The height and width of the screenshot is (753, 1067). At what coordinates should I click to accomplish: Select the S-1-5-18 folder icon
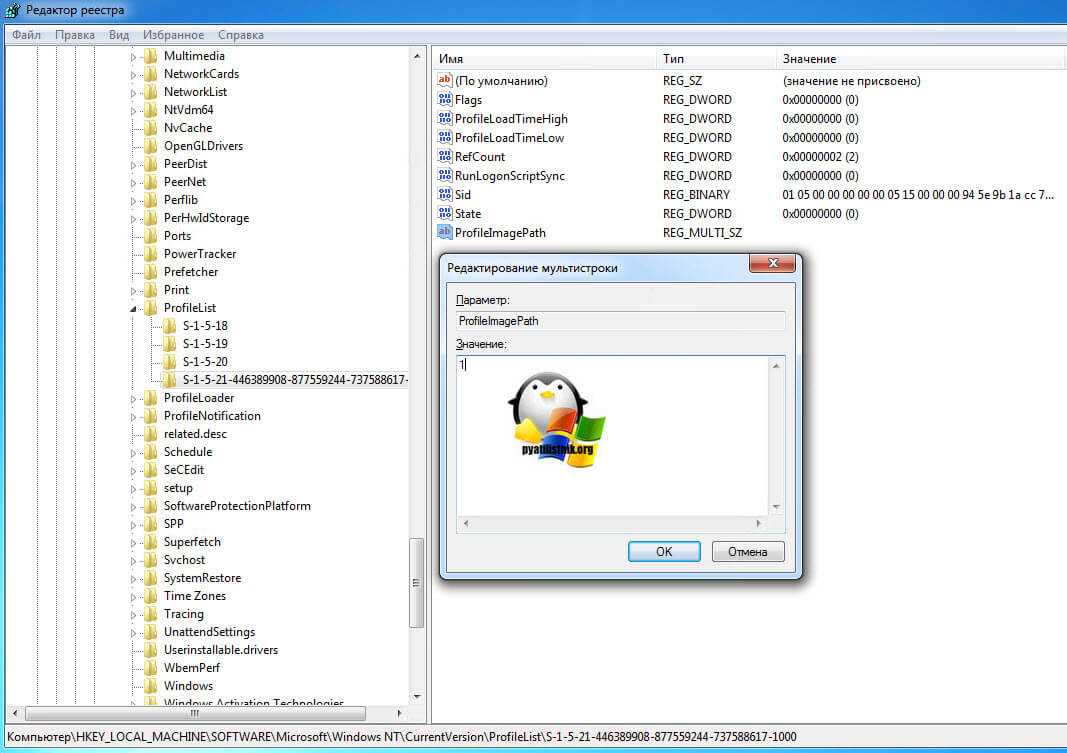click(170, 326)
